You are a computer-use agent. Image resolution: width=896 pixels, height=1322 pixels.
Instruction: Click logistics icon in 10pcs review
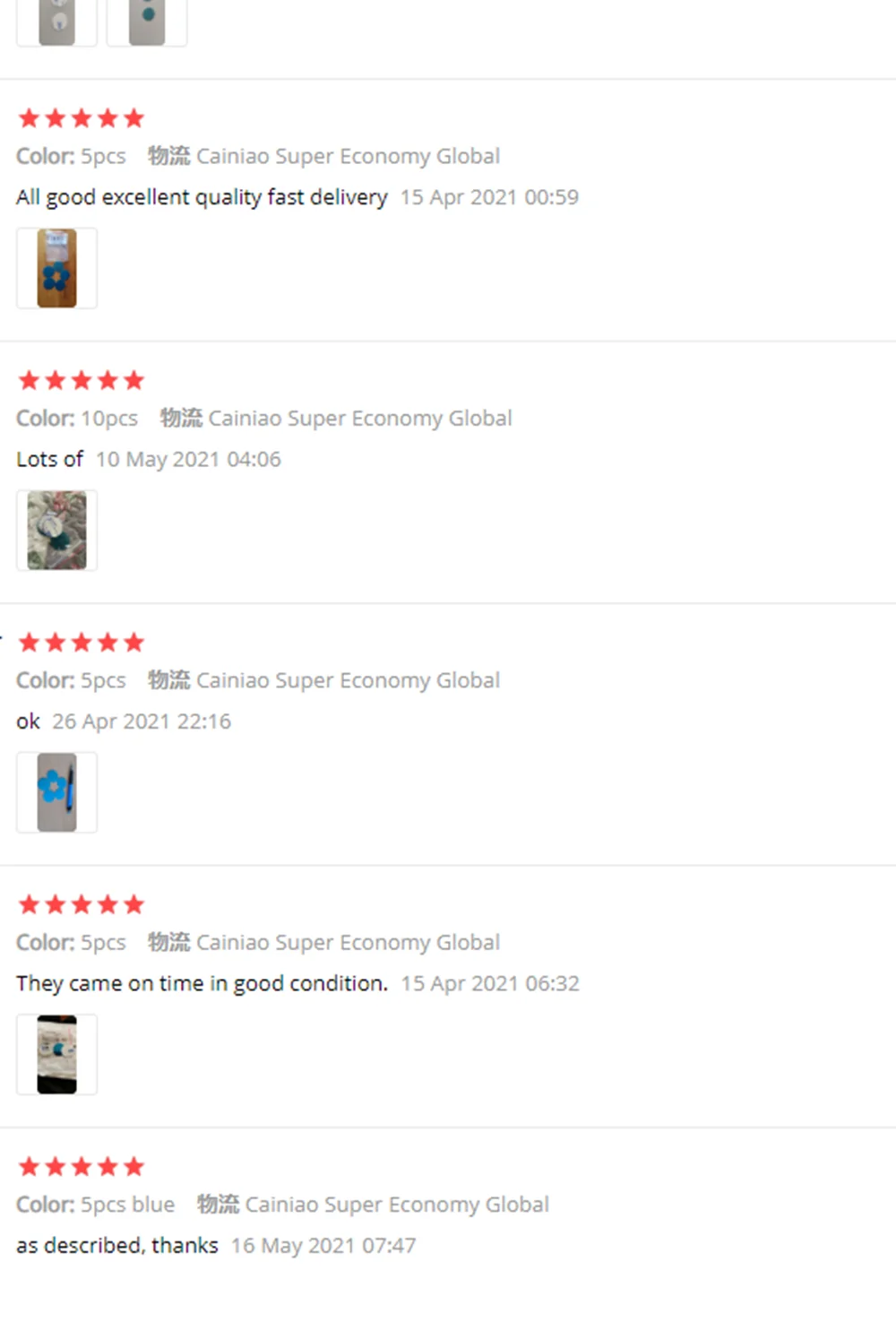[x=181, y=418]
